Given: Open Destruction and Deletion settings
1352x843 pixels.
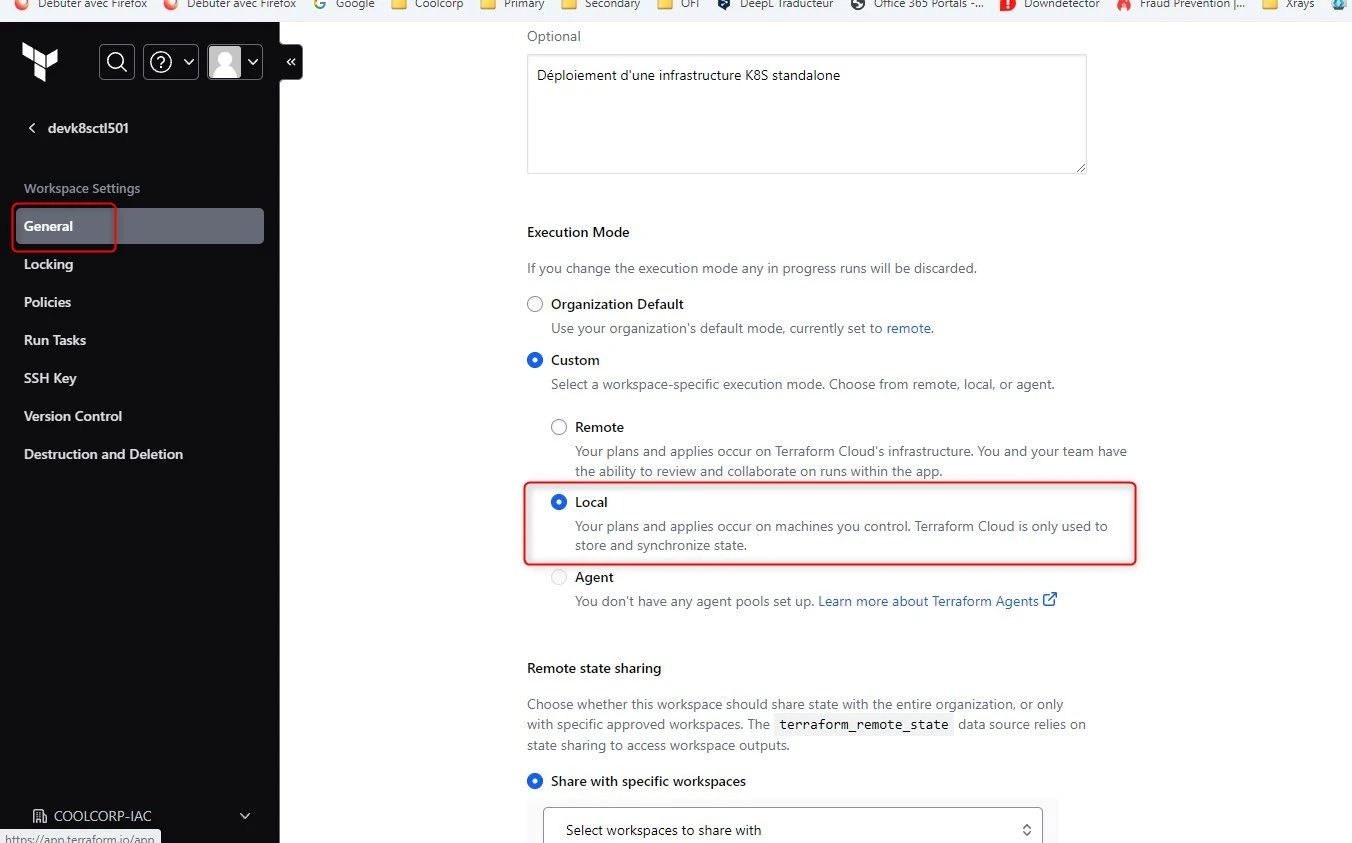Looking at the screenshot, I should pyautogui.click(x=103, y=454).
